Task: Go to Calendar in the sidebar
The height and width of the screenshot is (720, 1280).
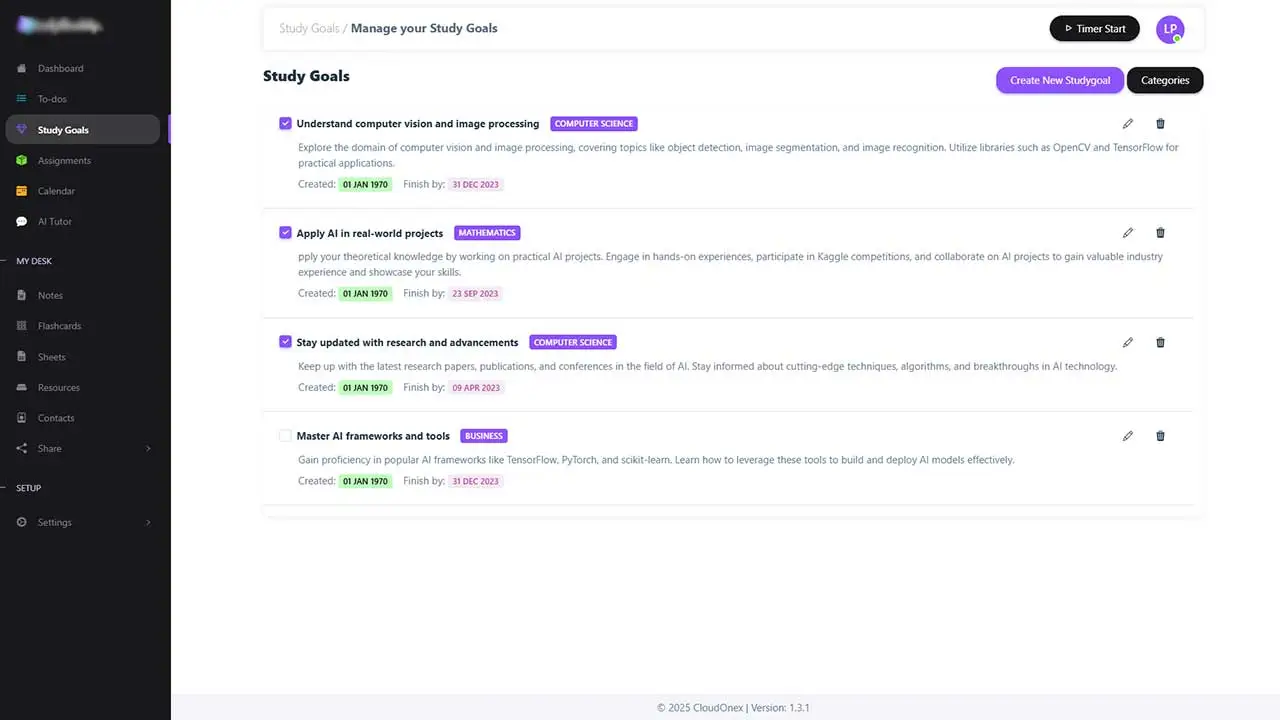Action: pyautogui.click(x=56, y=191)
